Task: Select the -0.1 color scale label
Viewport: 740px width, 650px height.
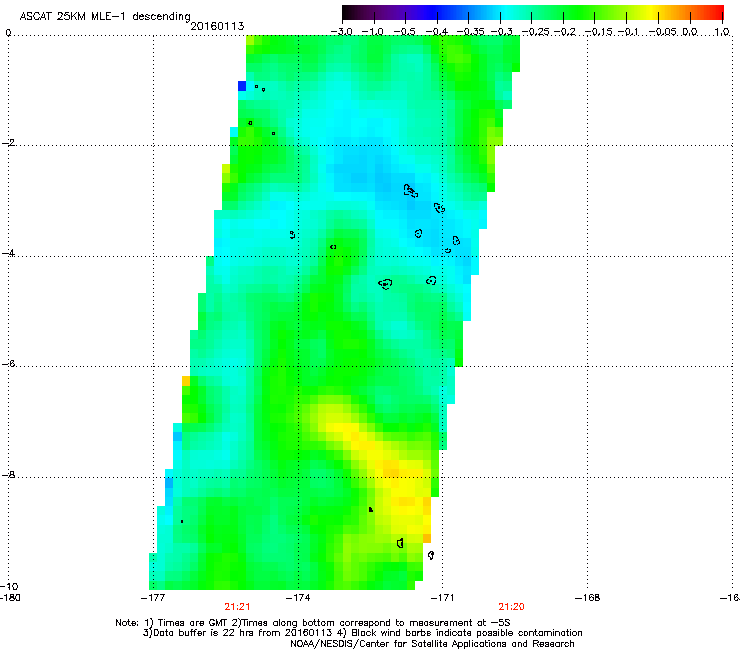Action: click(x=628, y=32)
